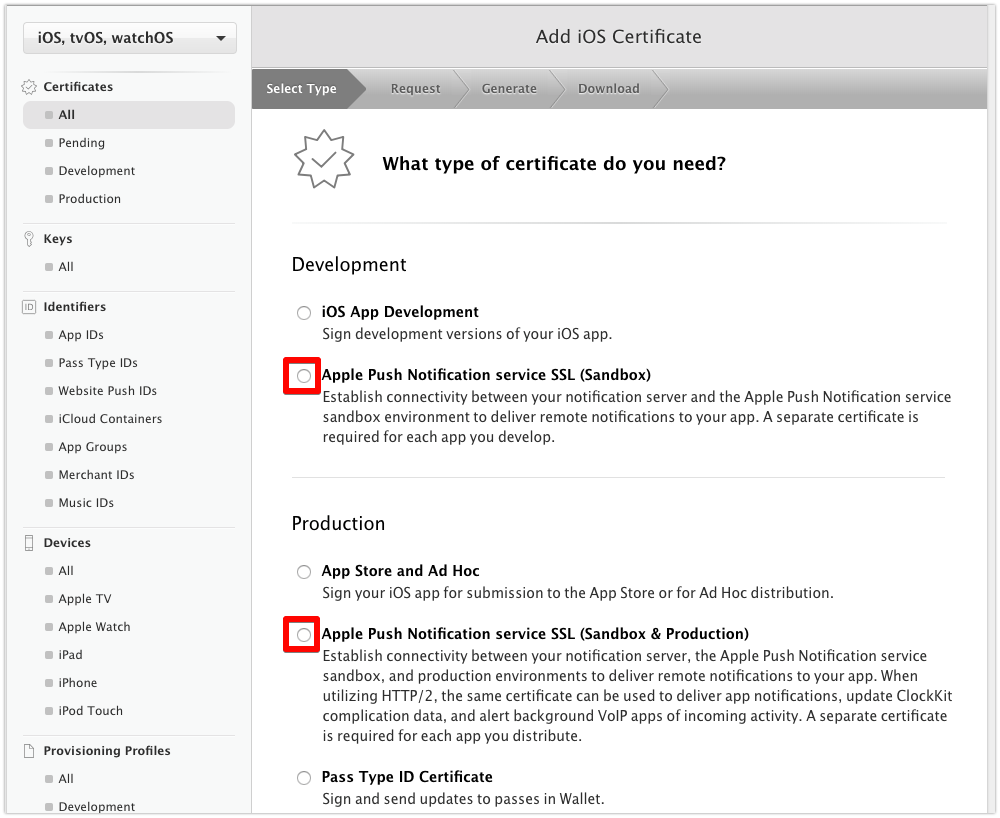Image resolution: width=1000 pixels, height=818 pixels.
Task: Open All under Devices
Action: tap(66, 571)
